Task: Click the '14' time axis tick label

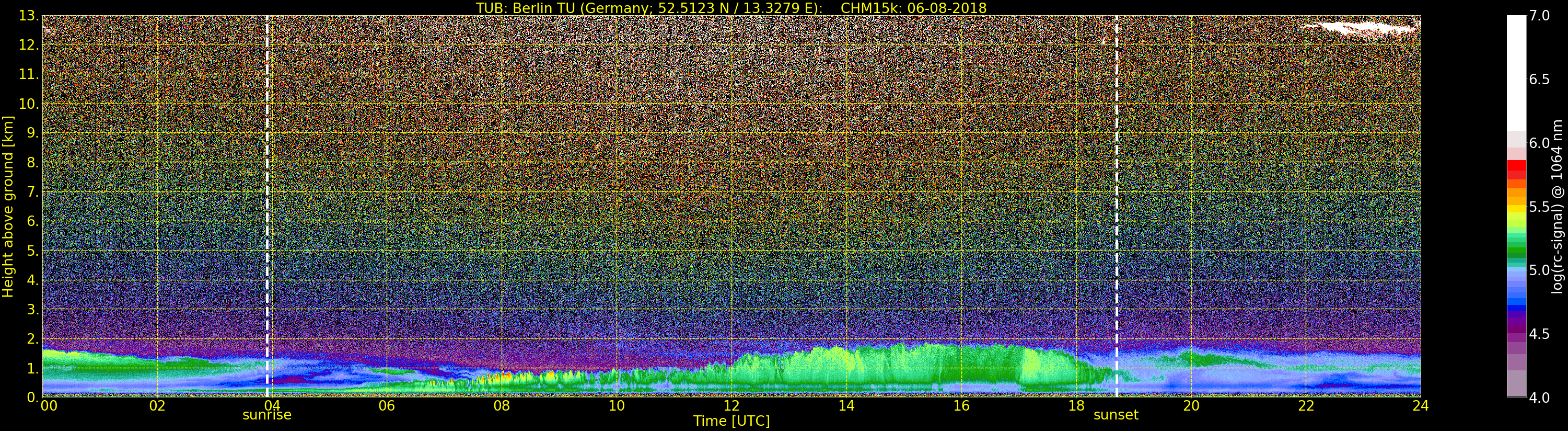Action: 846,406
